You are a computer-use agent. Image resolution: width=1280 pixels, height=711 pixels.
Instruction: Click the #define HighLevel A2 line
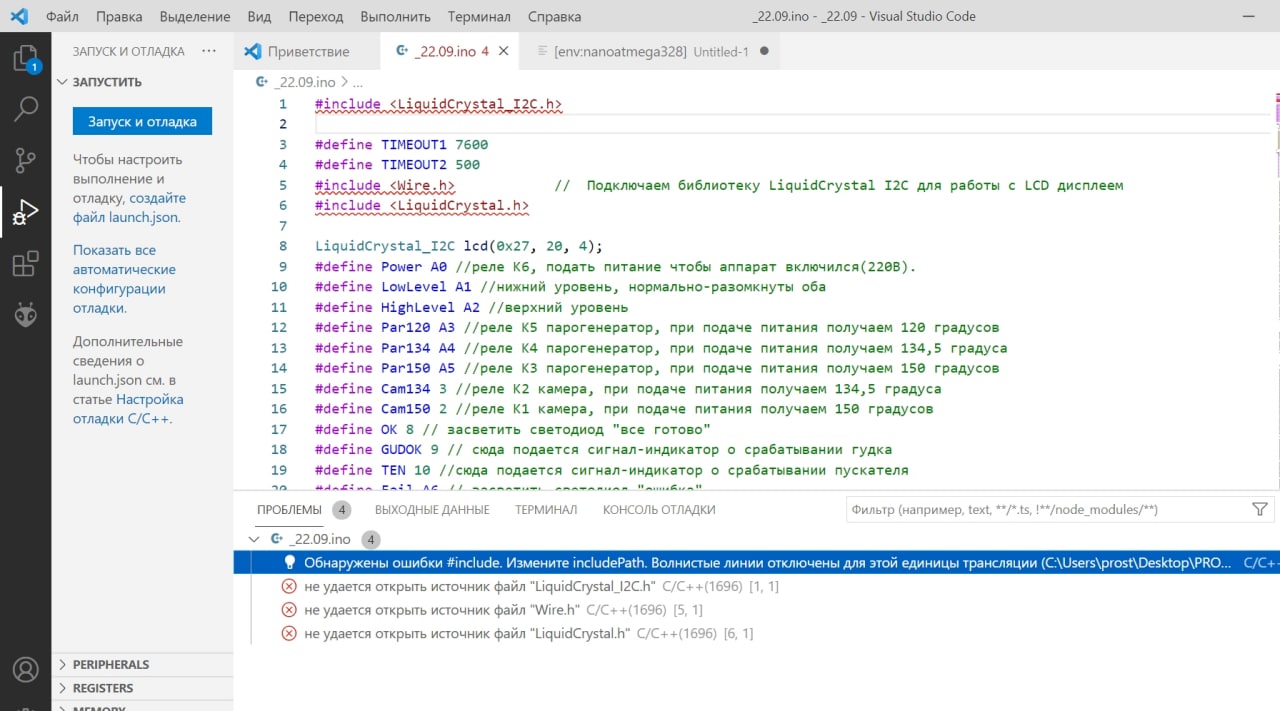click(471, 307)
